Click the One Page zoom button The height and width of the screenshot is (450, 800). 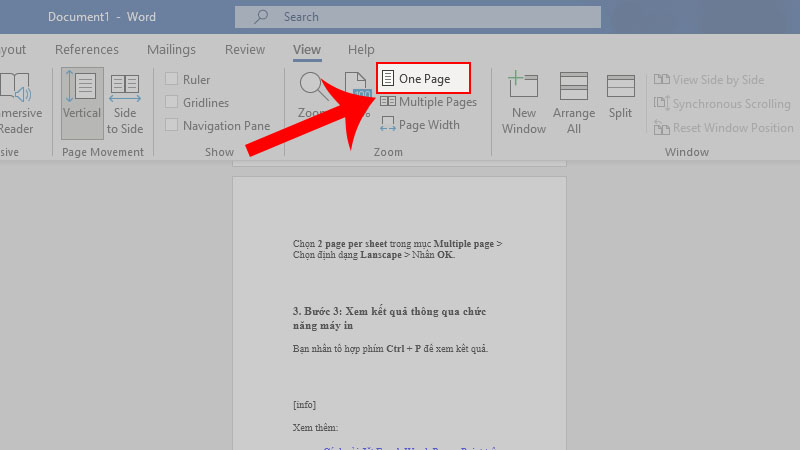click(423, 79)
